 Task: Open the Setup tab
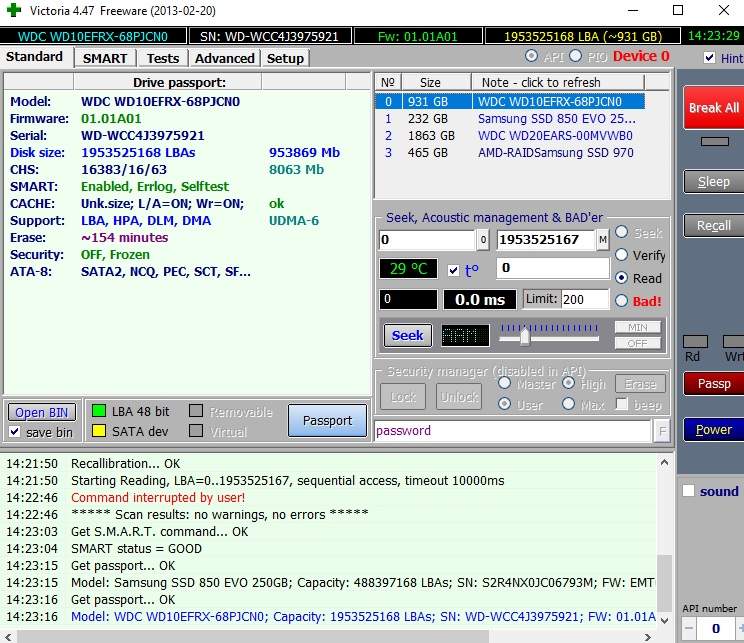tap(285, 58)
